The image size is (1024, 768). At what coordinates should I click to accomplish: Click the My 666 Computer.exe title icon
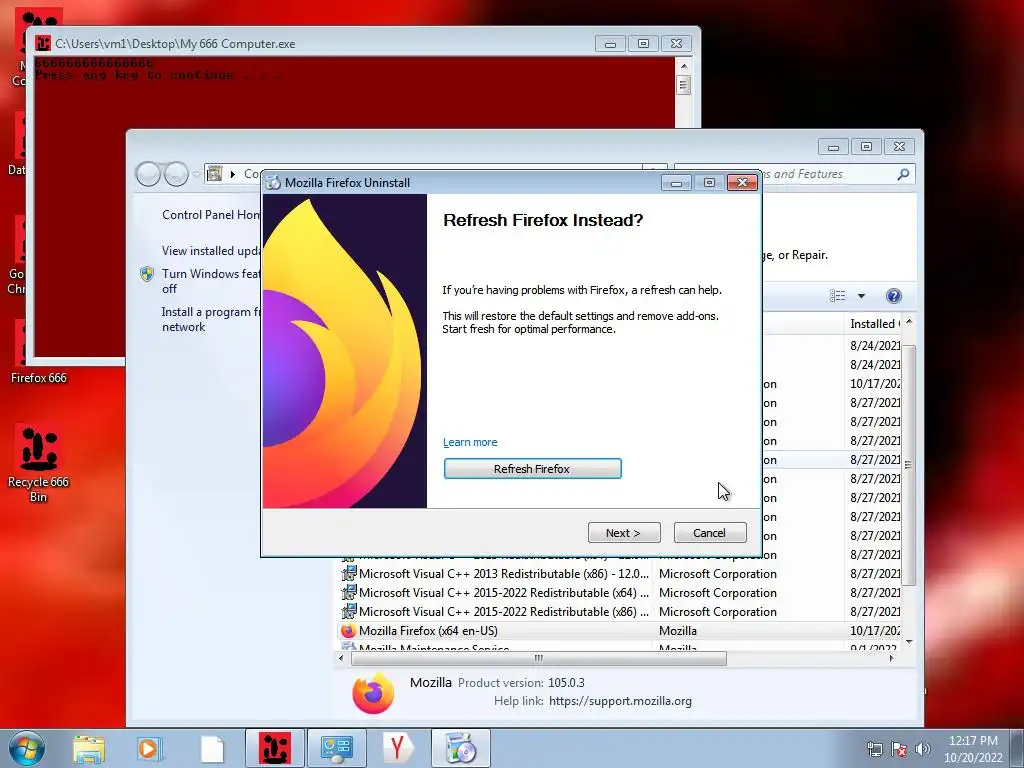pos(43,44)
